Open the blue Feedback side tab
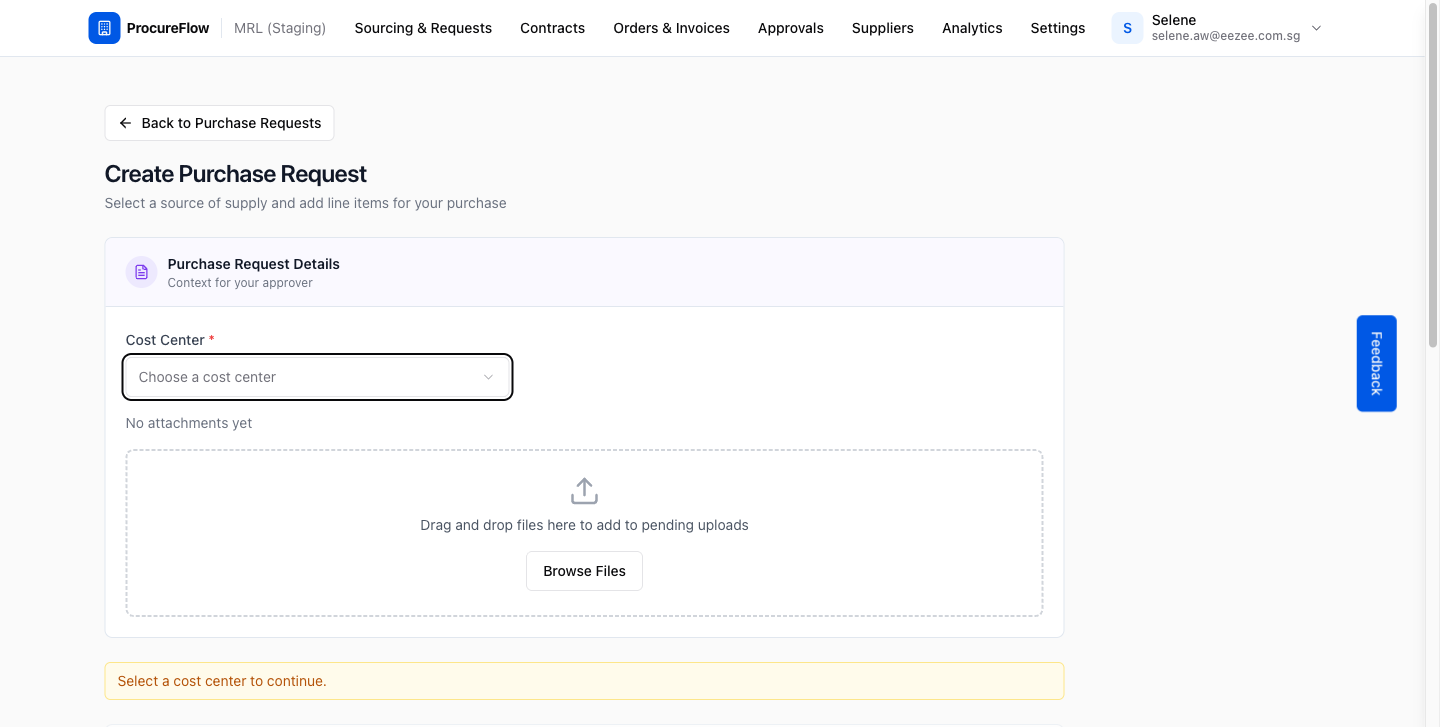Screen dimensions: 1440x727 pos(1376,363)
